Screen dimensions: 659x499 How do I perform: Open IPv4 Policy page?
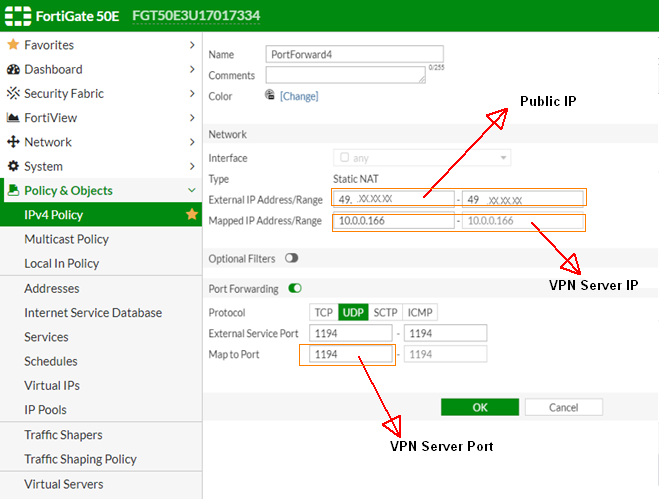101,215
